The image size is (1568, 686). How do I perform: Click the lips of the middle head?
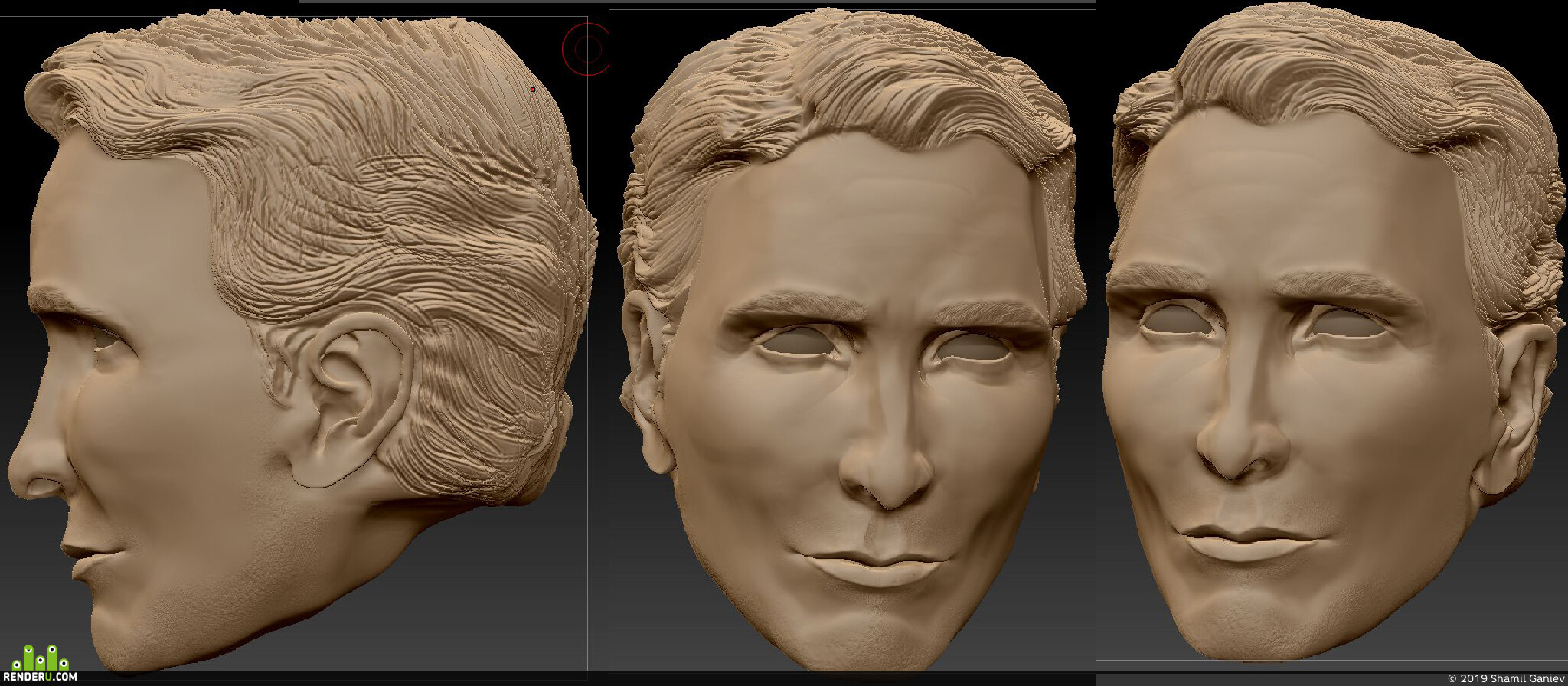(x=873, y=567)
